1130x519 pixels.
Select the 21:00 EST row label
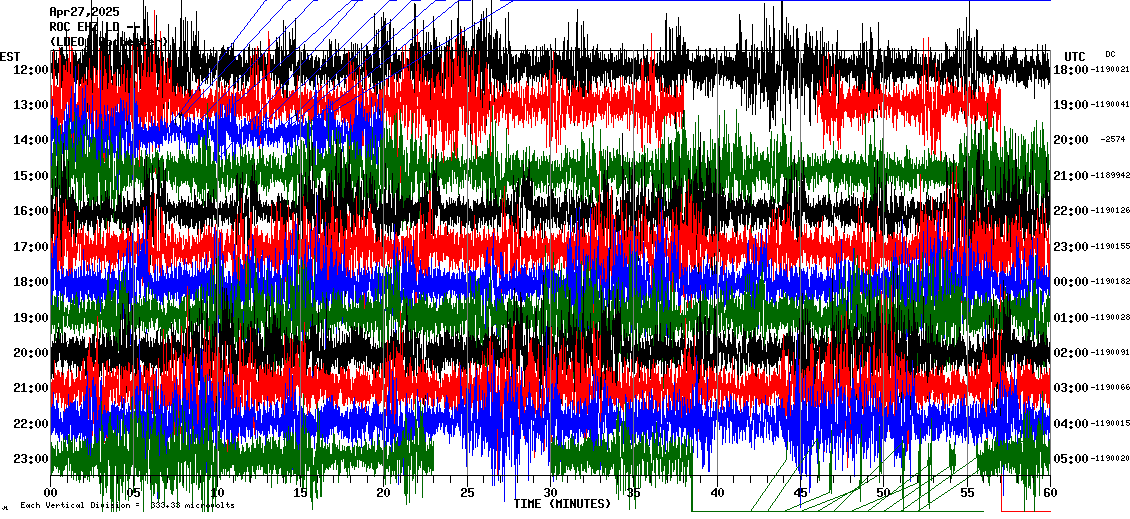(x=30, y=388)
